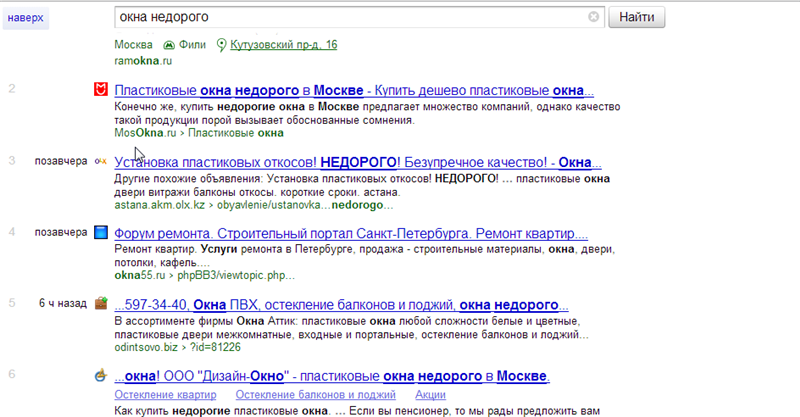This screenshot has width=800, height=417.
Task: Click MosOkna.ru breadcrumb URL
Action: tap(145, 133)
